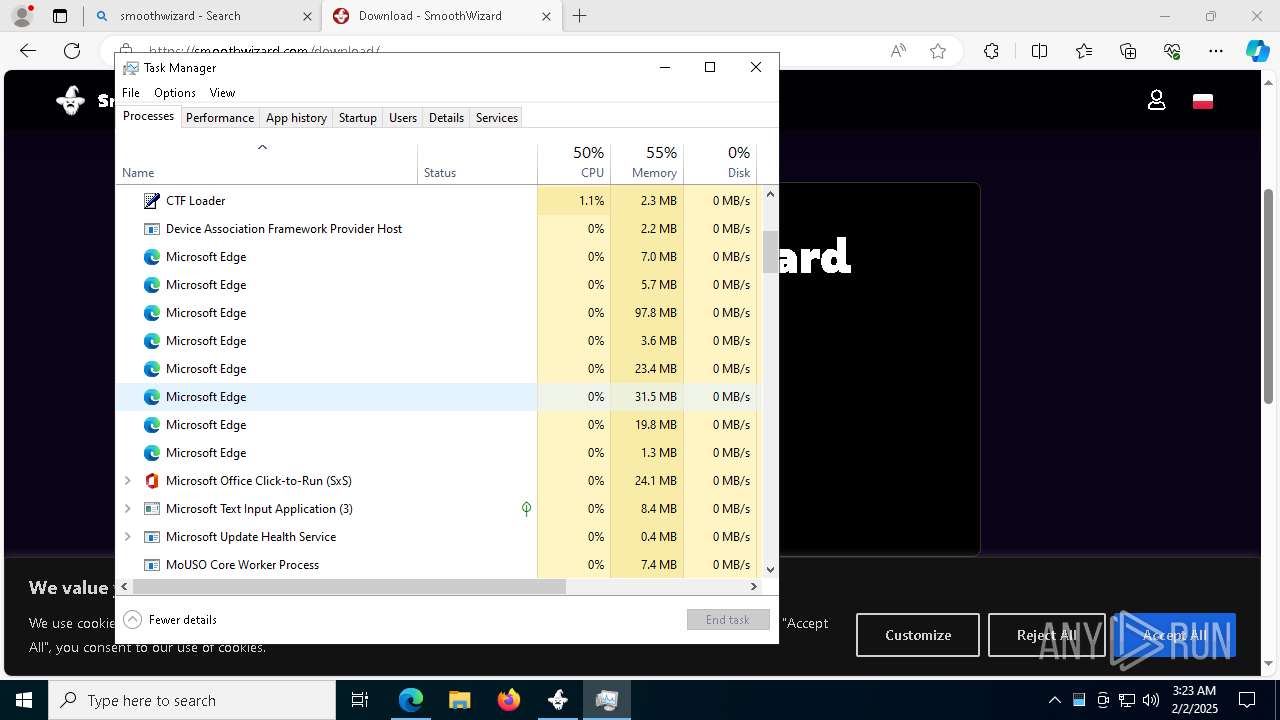Click the MoUSO Core Worker Process icon
The image size is (1280, 720).
[x=152, y=565]
